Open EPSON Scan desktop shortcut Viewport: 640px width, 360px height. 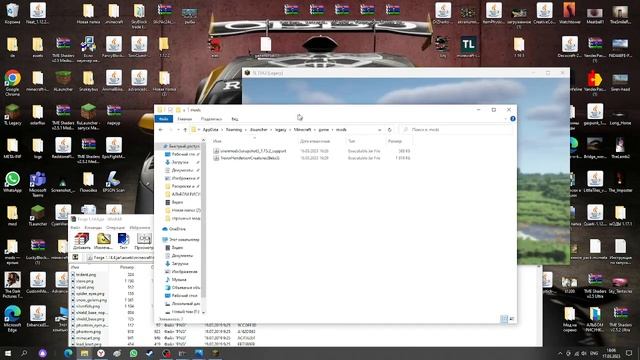point(113,182)
